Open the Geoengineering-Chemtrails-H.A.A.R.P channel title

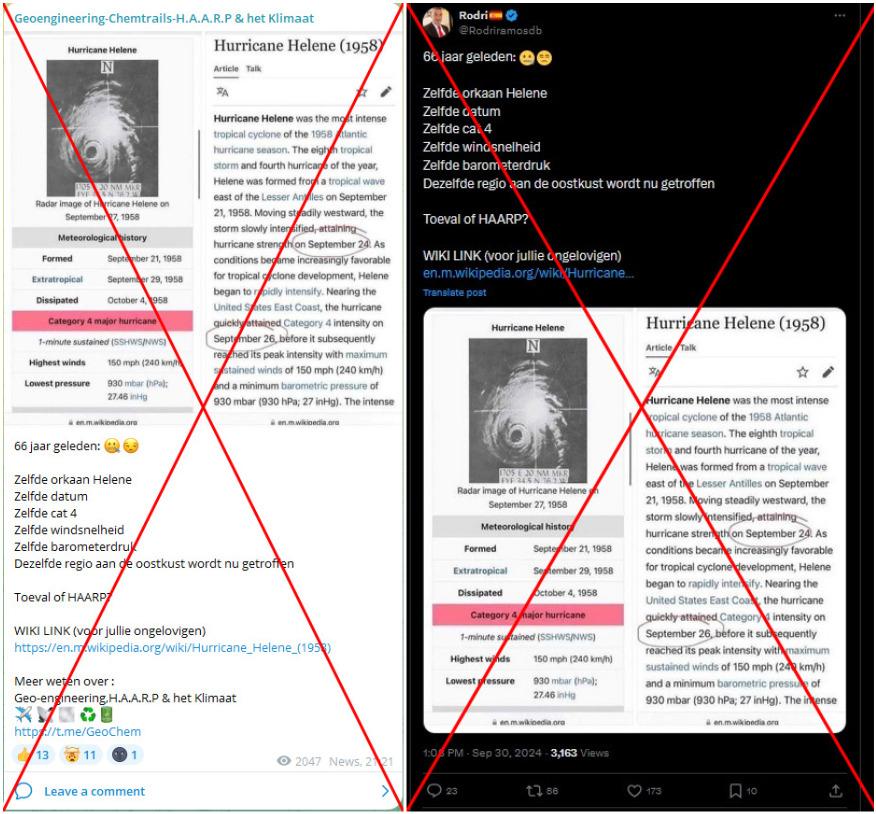pyautogui.click(x=164, y=18)
